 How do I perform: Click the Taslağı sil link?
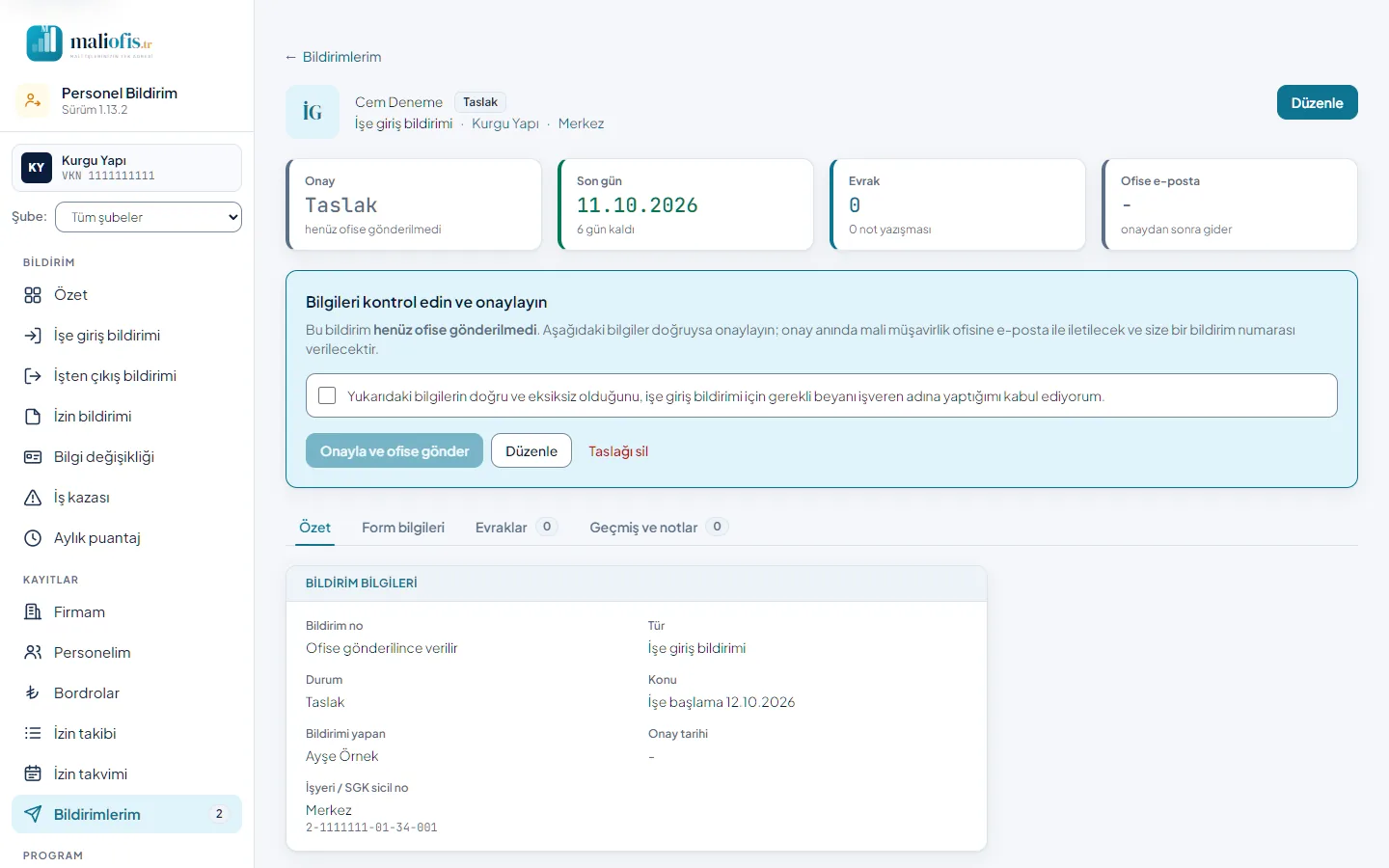tap(618, 451)
